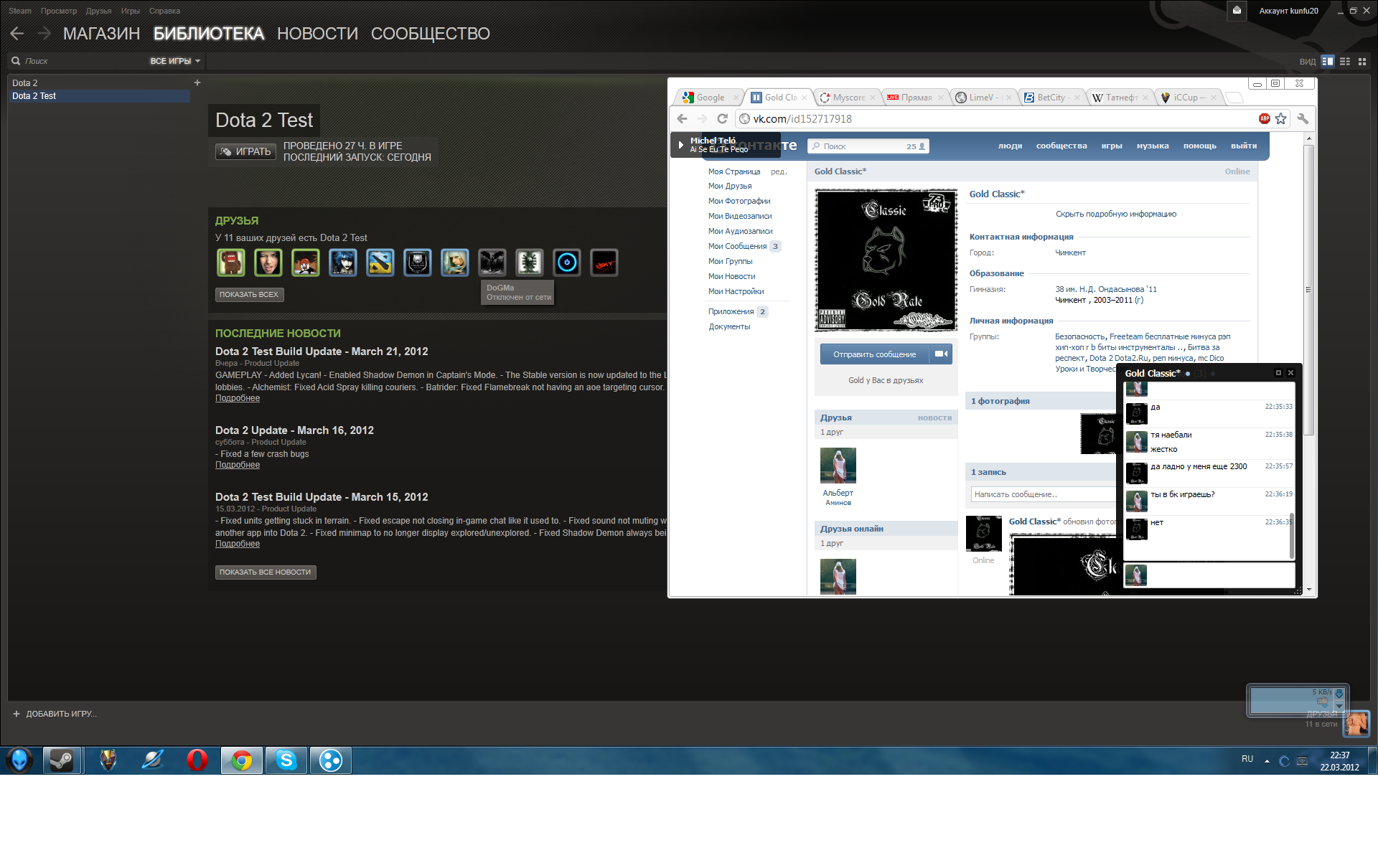Screen dimensions: 1378x868
Task: Open Skype from the taskbar
Action: click(x=286, y=760)
